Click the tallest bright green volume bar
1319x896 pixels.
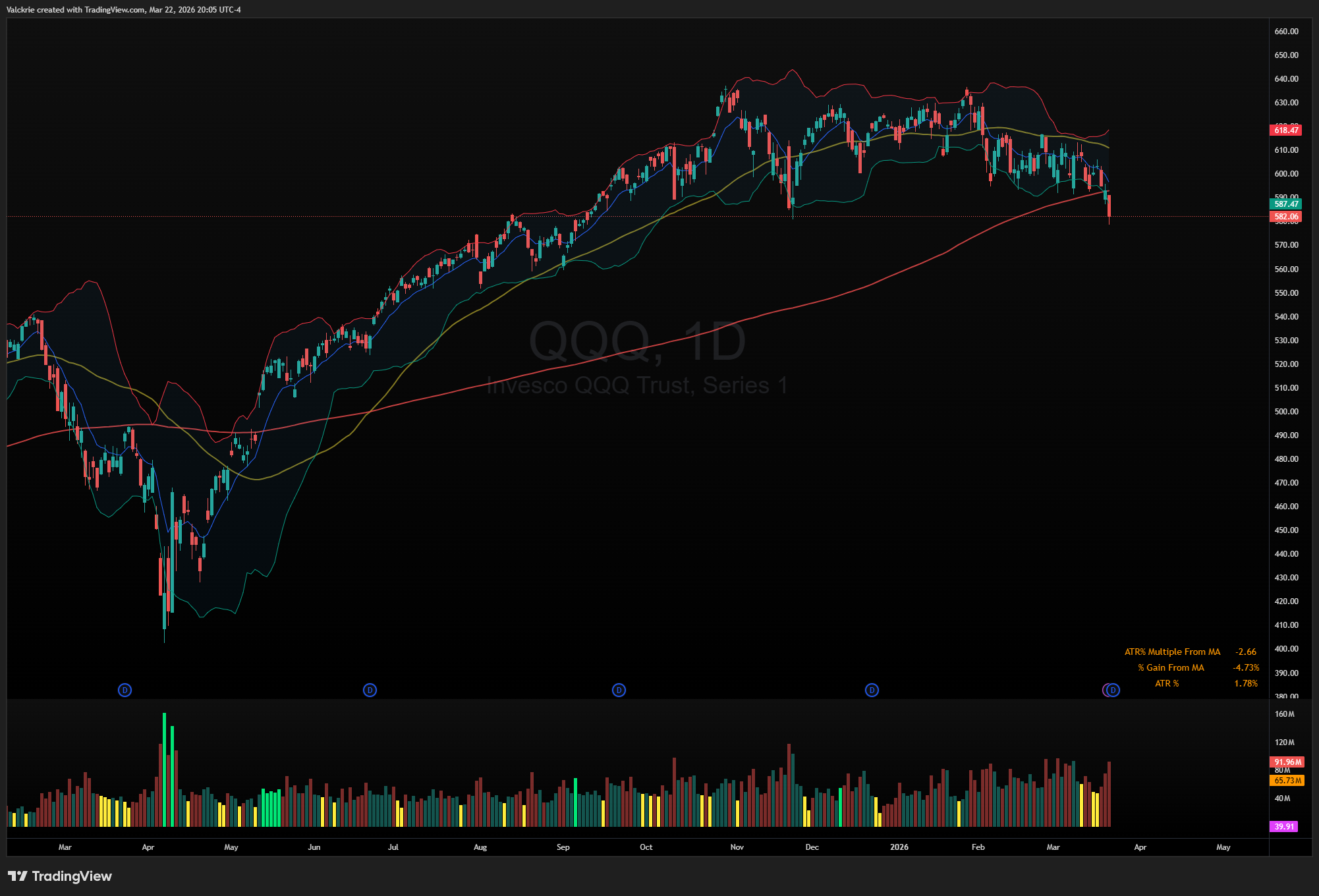point(164,771)
